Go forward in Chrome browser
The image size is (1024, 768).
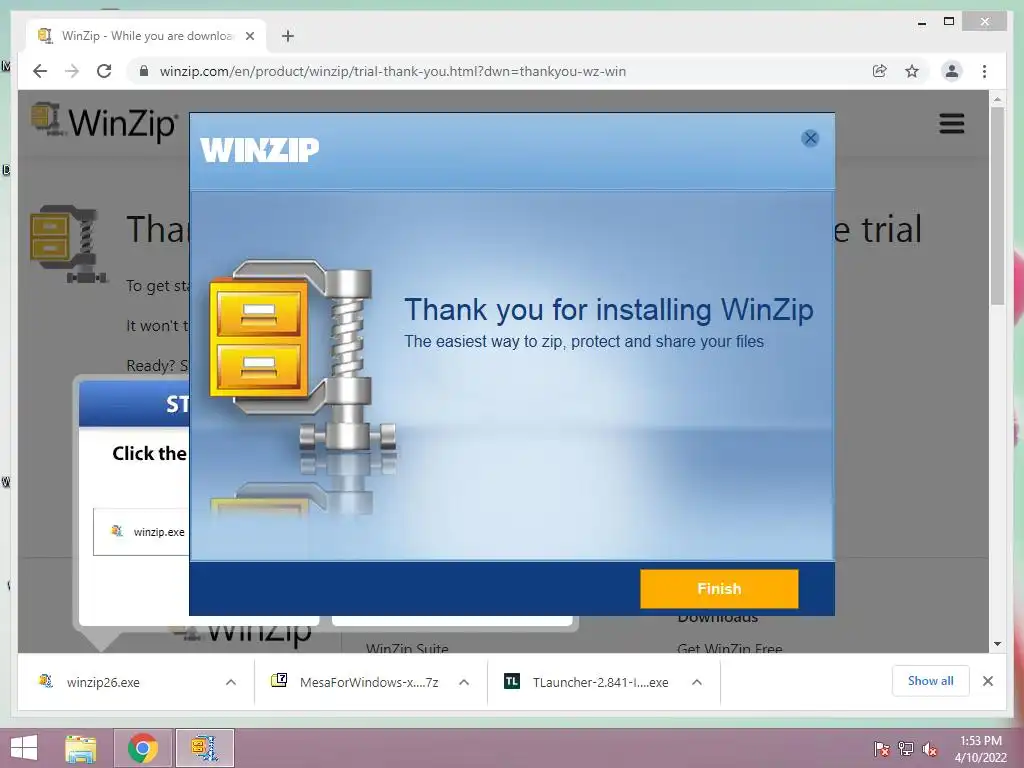72,71
